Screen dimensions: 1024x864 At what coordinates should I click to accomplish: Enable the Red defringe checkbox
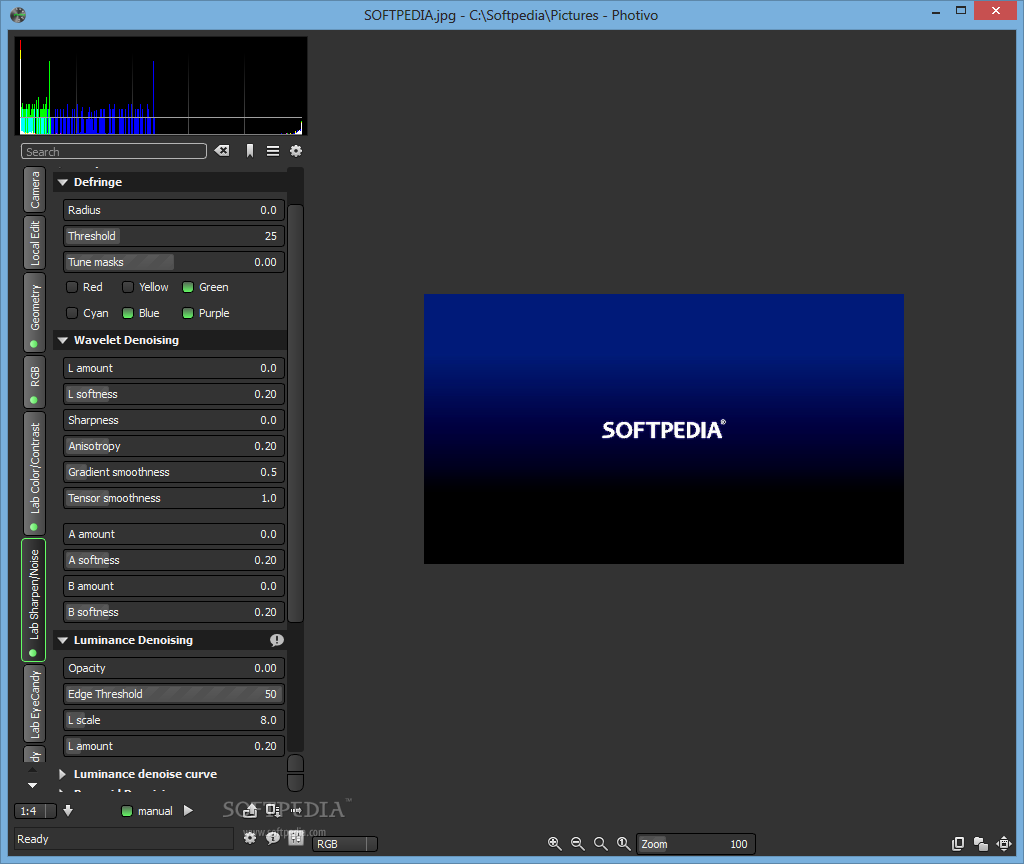[x=72, y=287]
